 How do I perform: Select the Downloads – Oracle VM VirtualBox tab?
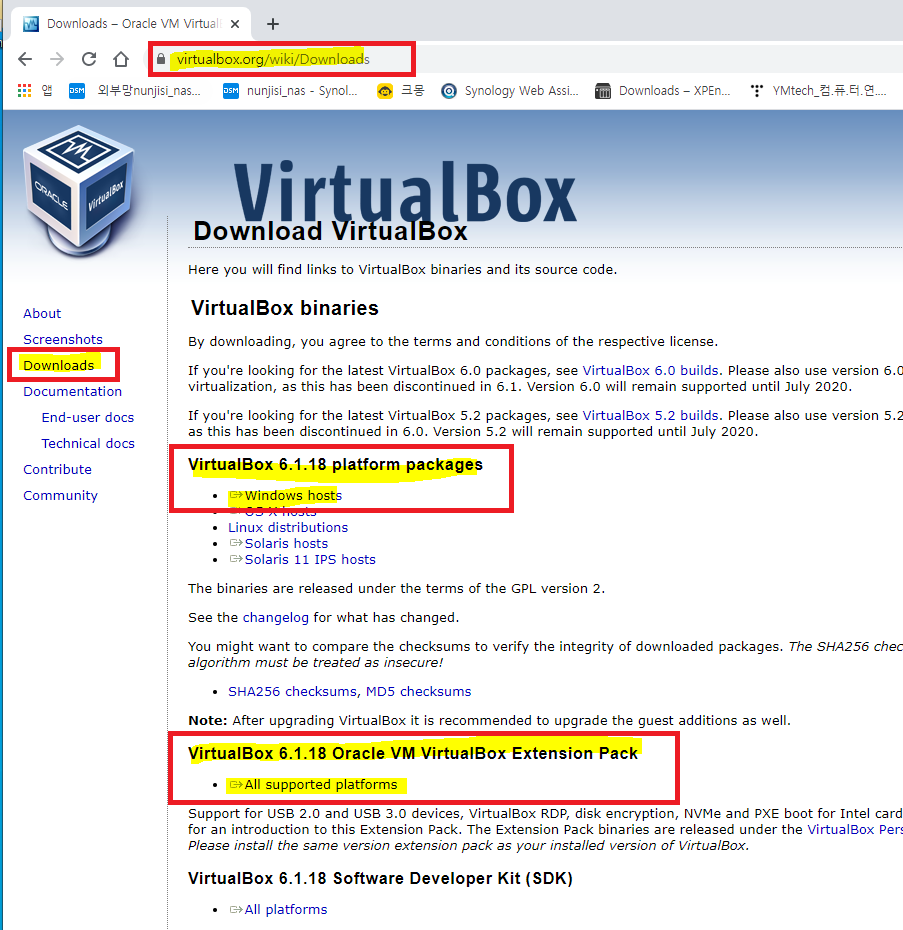[x=131, y=24]
